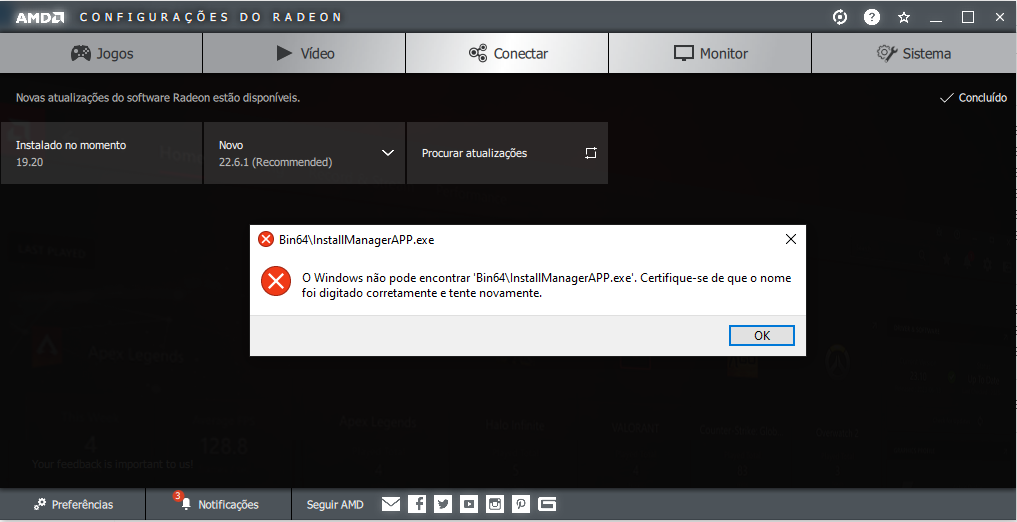This screenshot has height=522, width=1017.
Task: Select the Conectar tab
Action: click(507, 53)
